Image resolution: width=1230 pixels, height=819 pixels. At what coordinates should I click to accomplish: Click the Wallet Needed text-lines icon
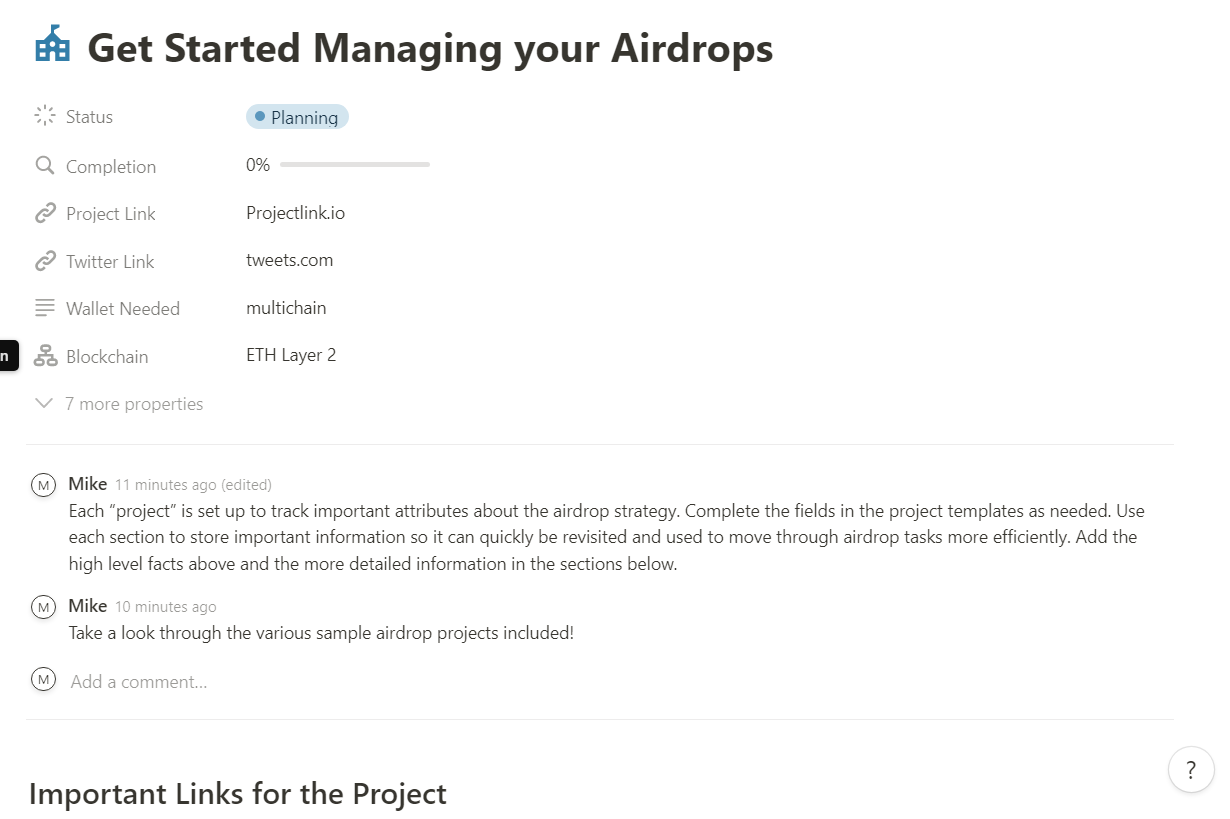(x=44, y=308)
